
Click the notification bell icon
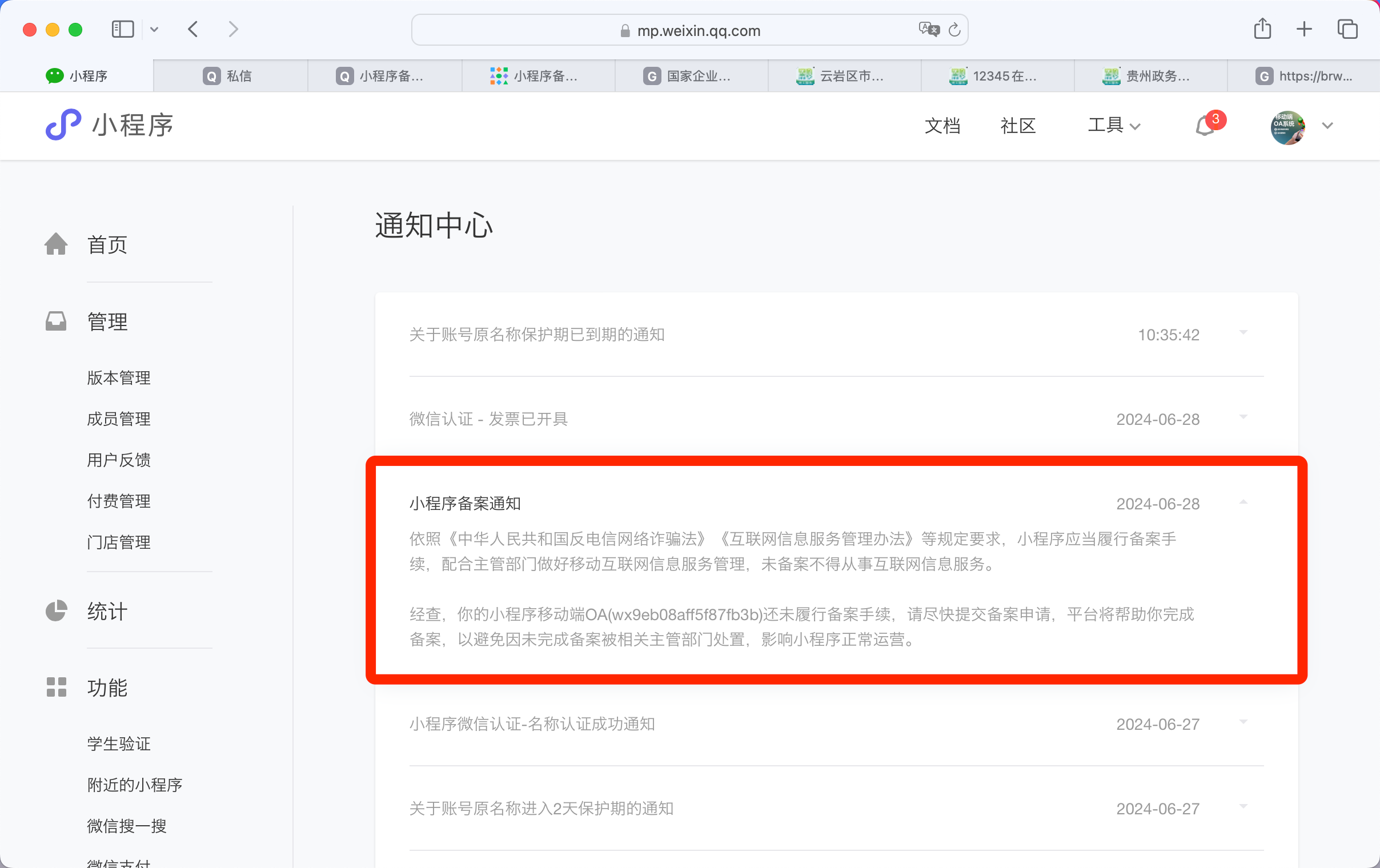coord(1205,126)
